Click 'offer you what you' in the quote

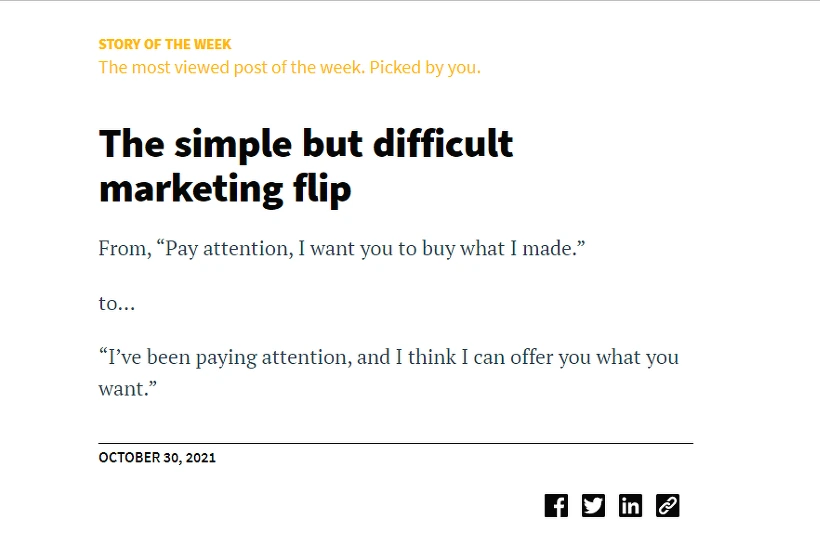tap(595, 358)
